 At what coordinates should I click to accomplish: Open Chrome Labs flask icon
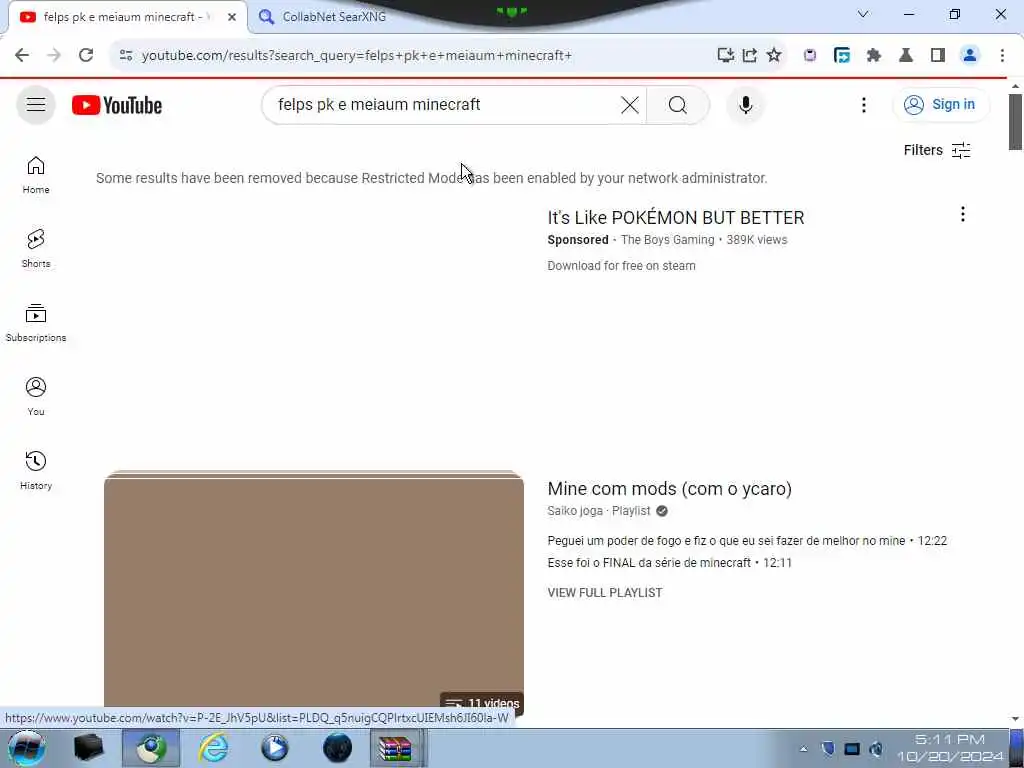pos(906,56)
